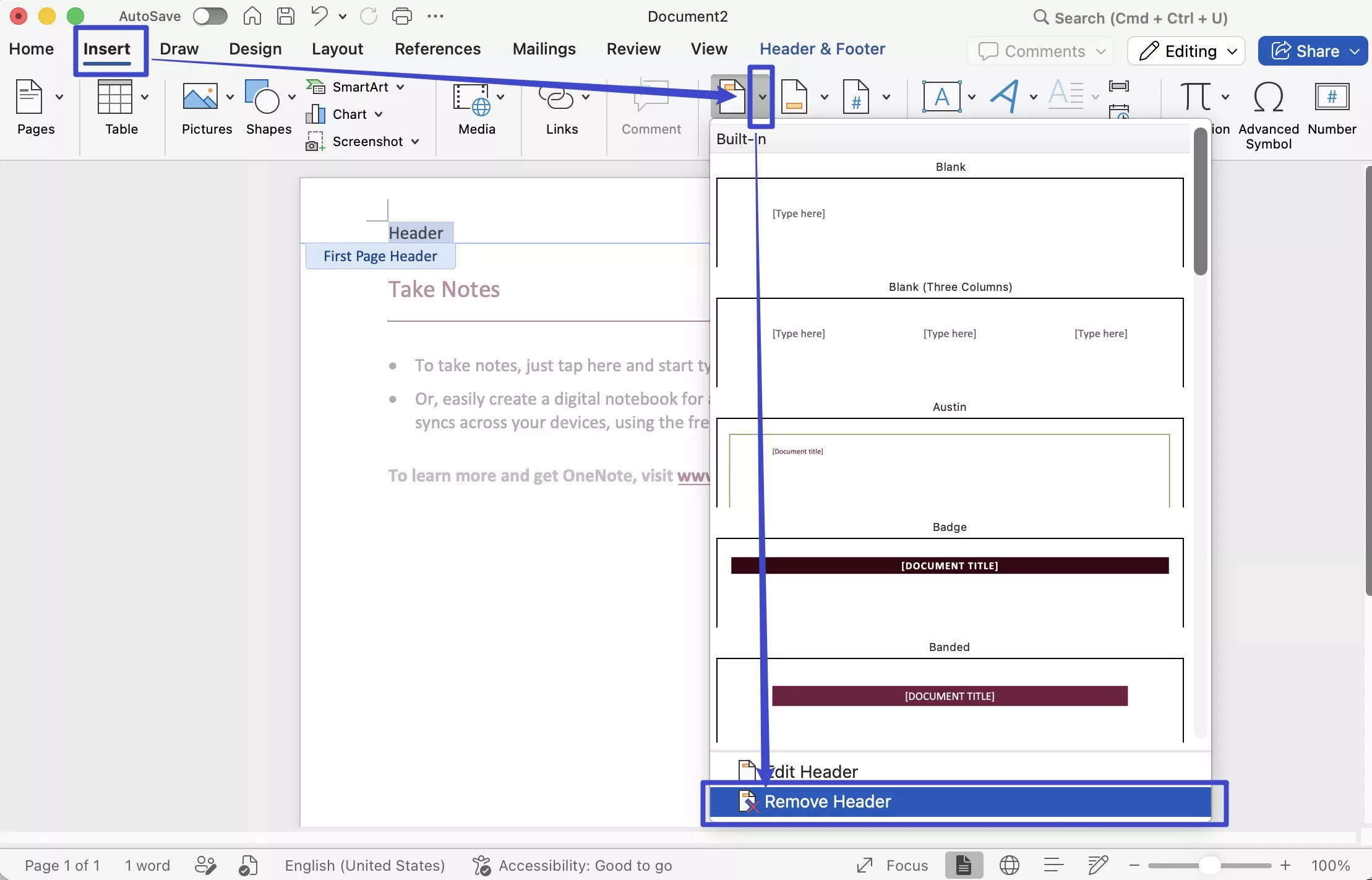This screenshot has width=1372, height=880.
Task: Click the Shapes icon
Action: tap(262, 97)
